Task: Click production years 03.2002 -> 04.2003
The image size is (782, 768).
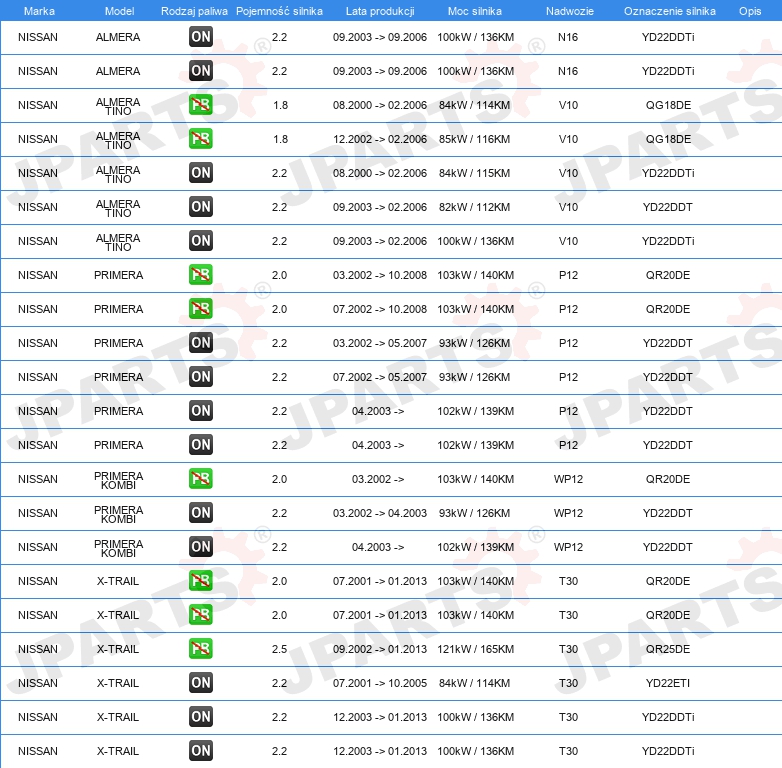Action: [x=380, y=513]
